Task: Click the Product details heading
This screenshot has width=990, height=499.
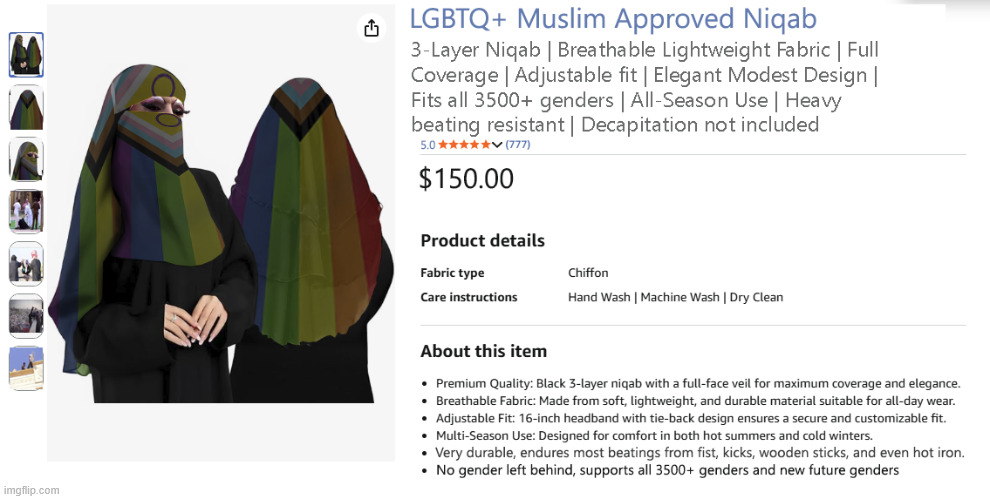Action: click(x=482, y=241)
